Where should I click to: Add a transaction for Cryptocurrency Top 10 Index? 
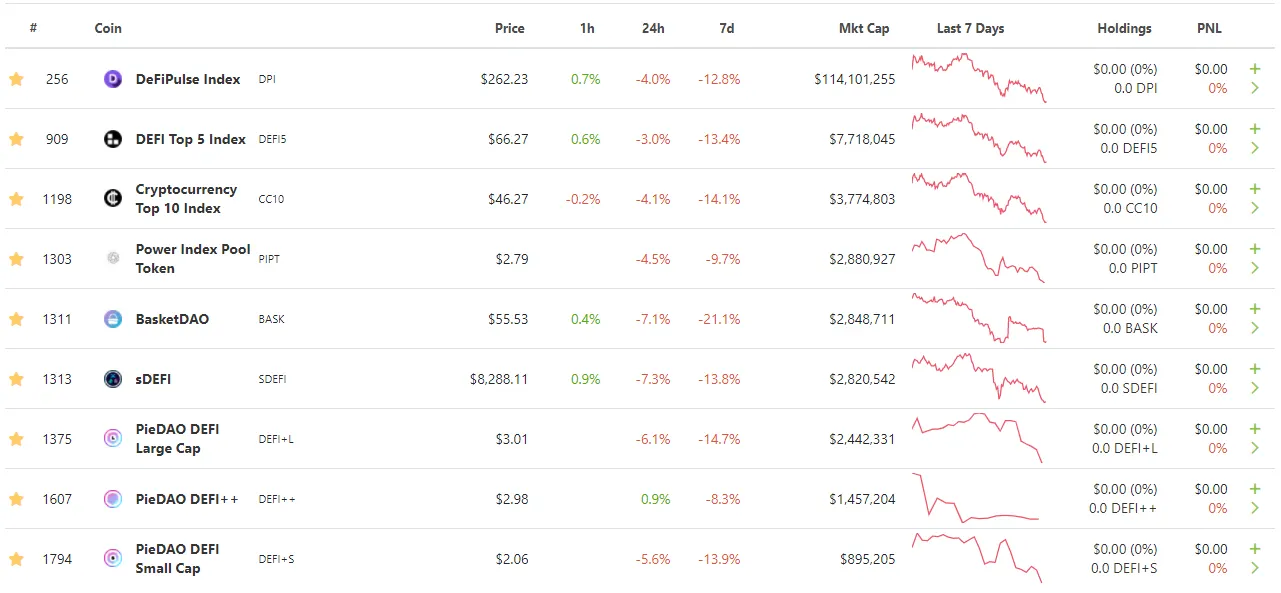(1256, 189)
